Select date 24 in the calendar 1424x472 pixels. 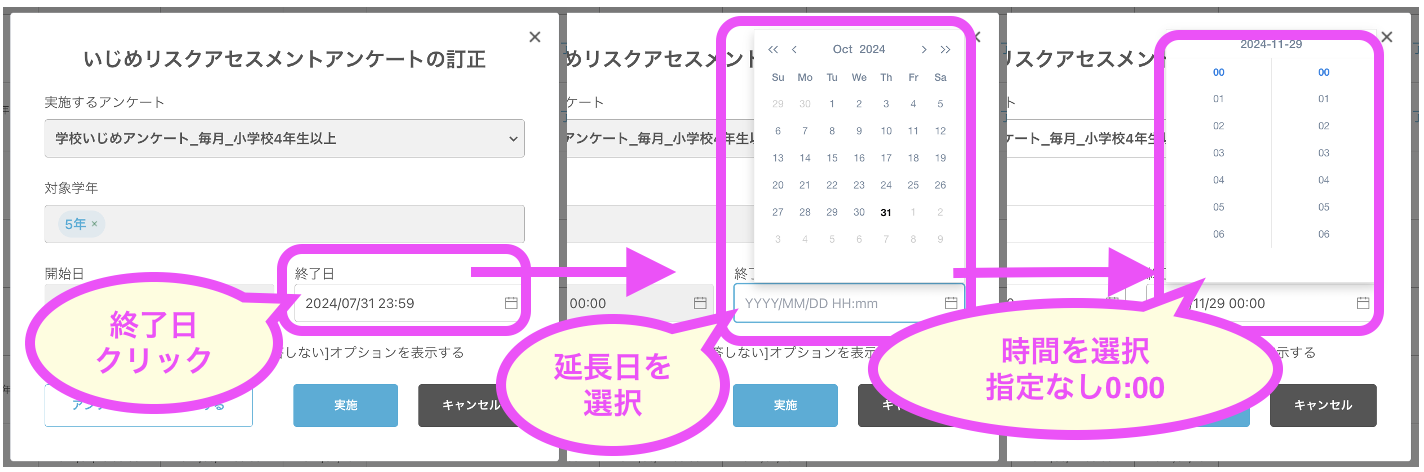tap(886, 185)
